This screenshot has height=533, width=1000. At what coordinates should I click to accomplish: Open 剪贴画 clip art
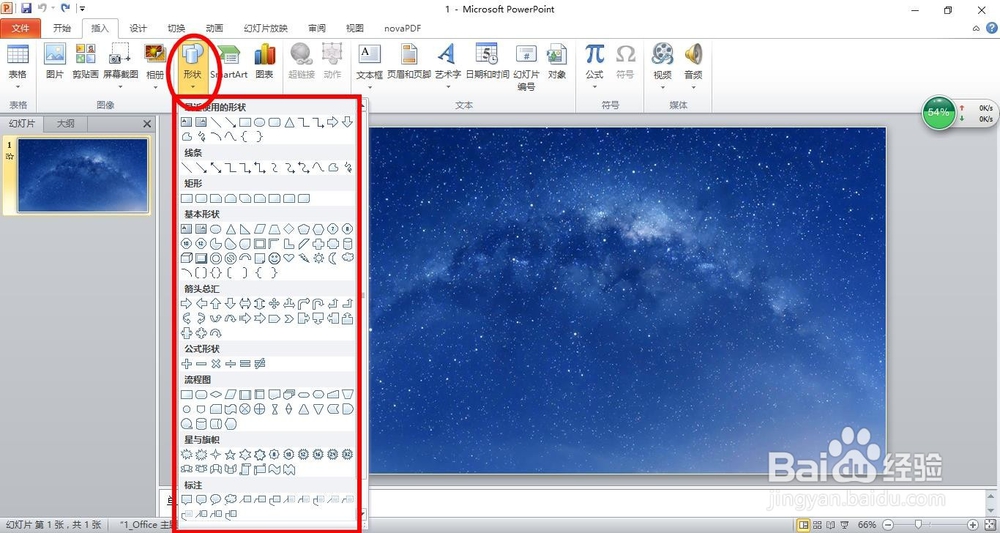(85, 61)
